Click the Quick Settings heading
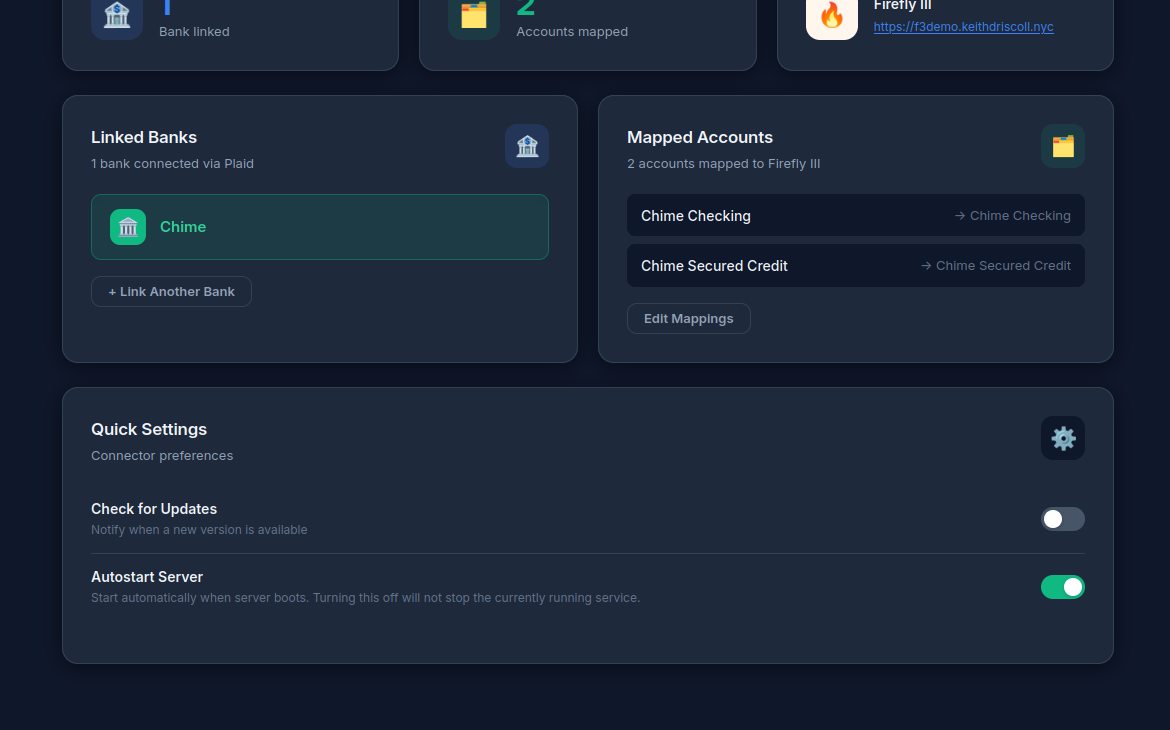 pos(149,429)
